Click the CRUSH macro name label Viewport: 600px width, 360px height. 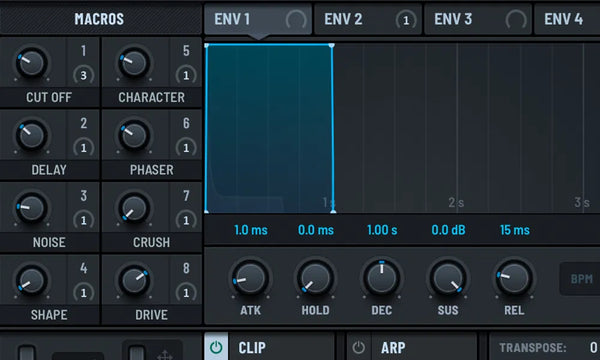tap(152, 243)
